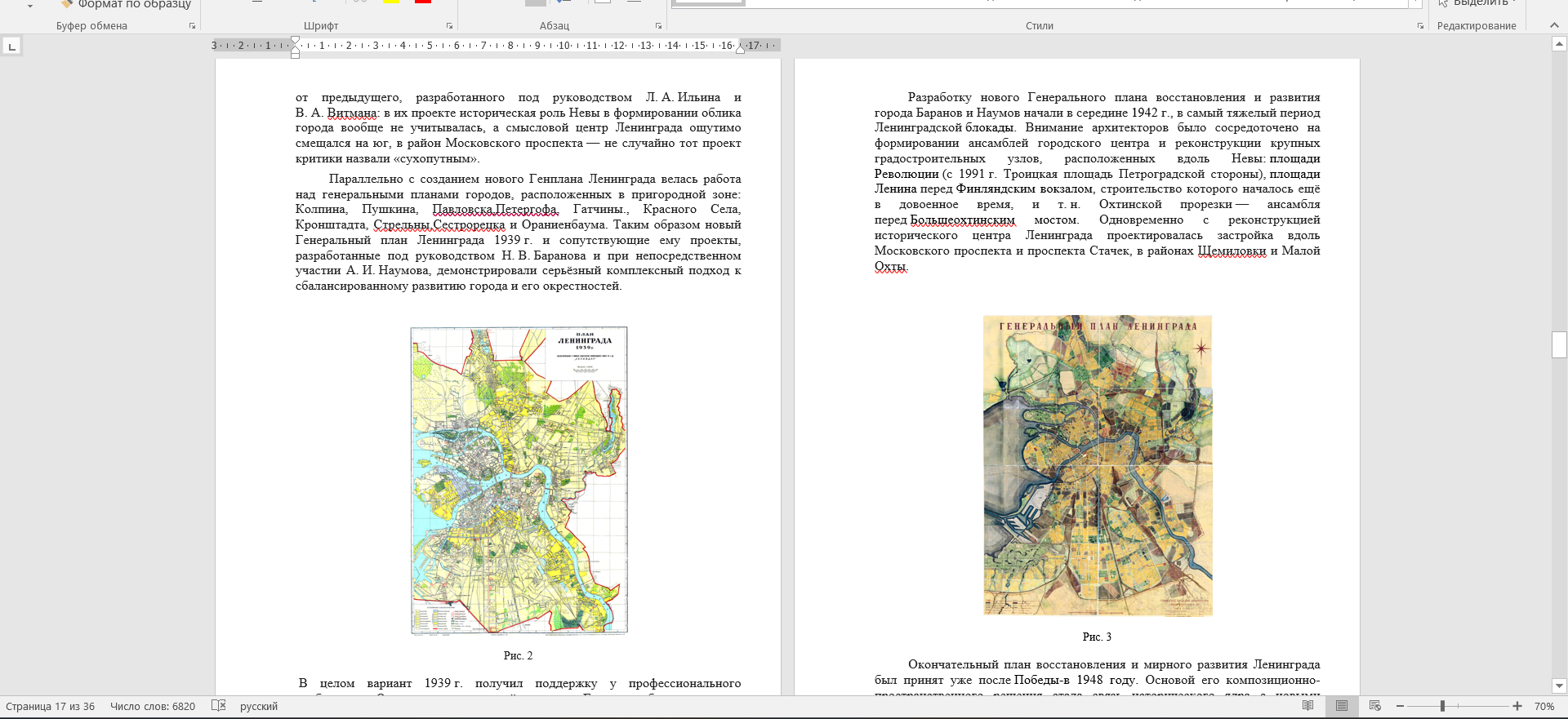Click the 70% zoom level indicator

point(1543,706)
